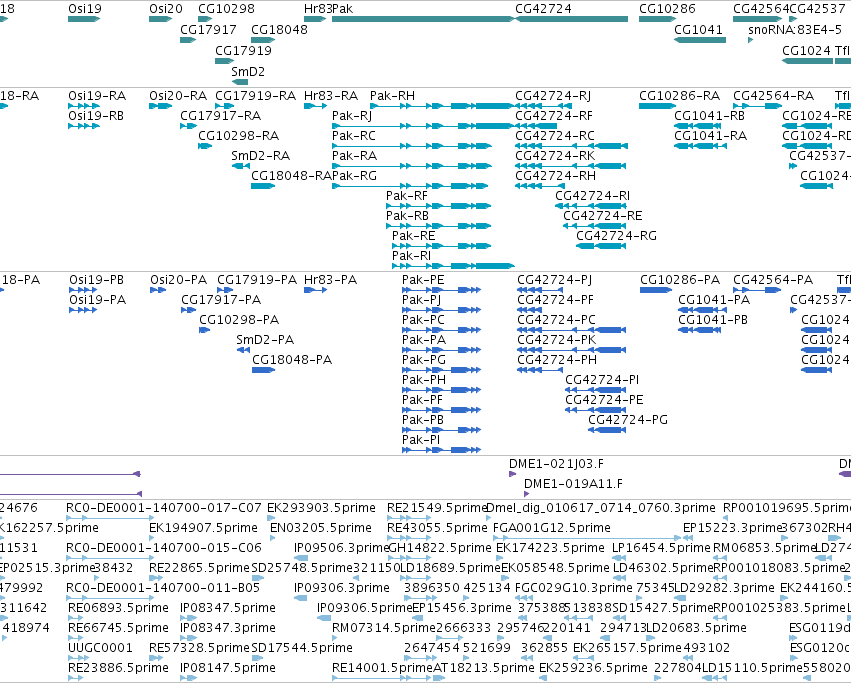Screen dimensions: 851x683
Task: Click the EK194907.5prime EST label
Action: coord(204,528)
